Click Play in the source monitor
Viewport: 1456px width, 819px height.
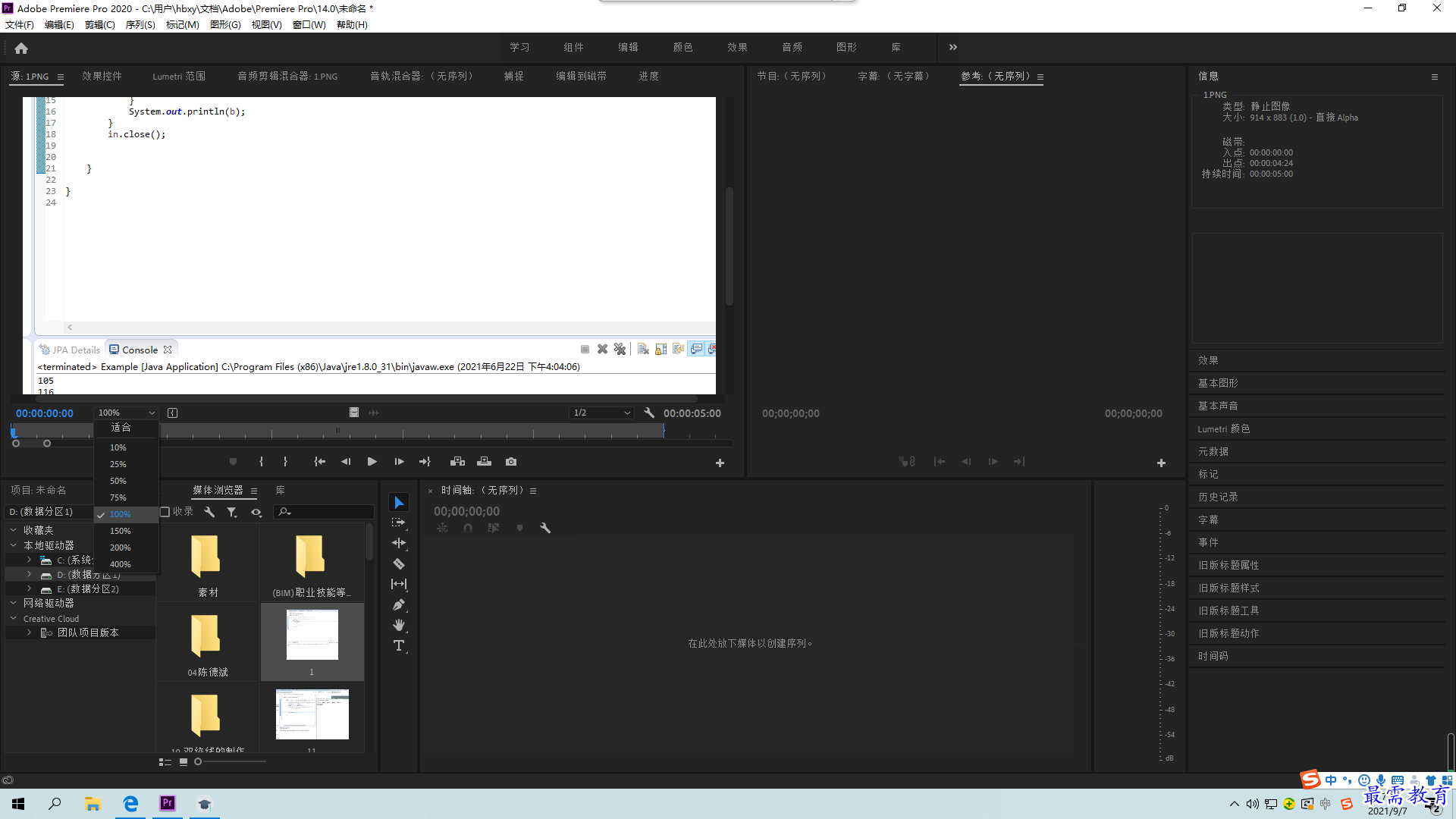pos(372,462)
